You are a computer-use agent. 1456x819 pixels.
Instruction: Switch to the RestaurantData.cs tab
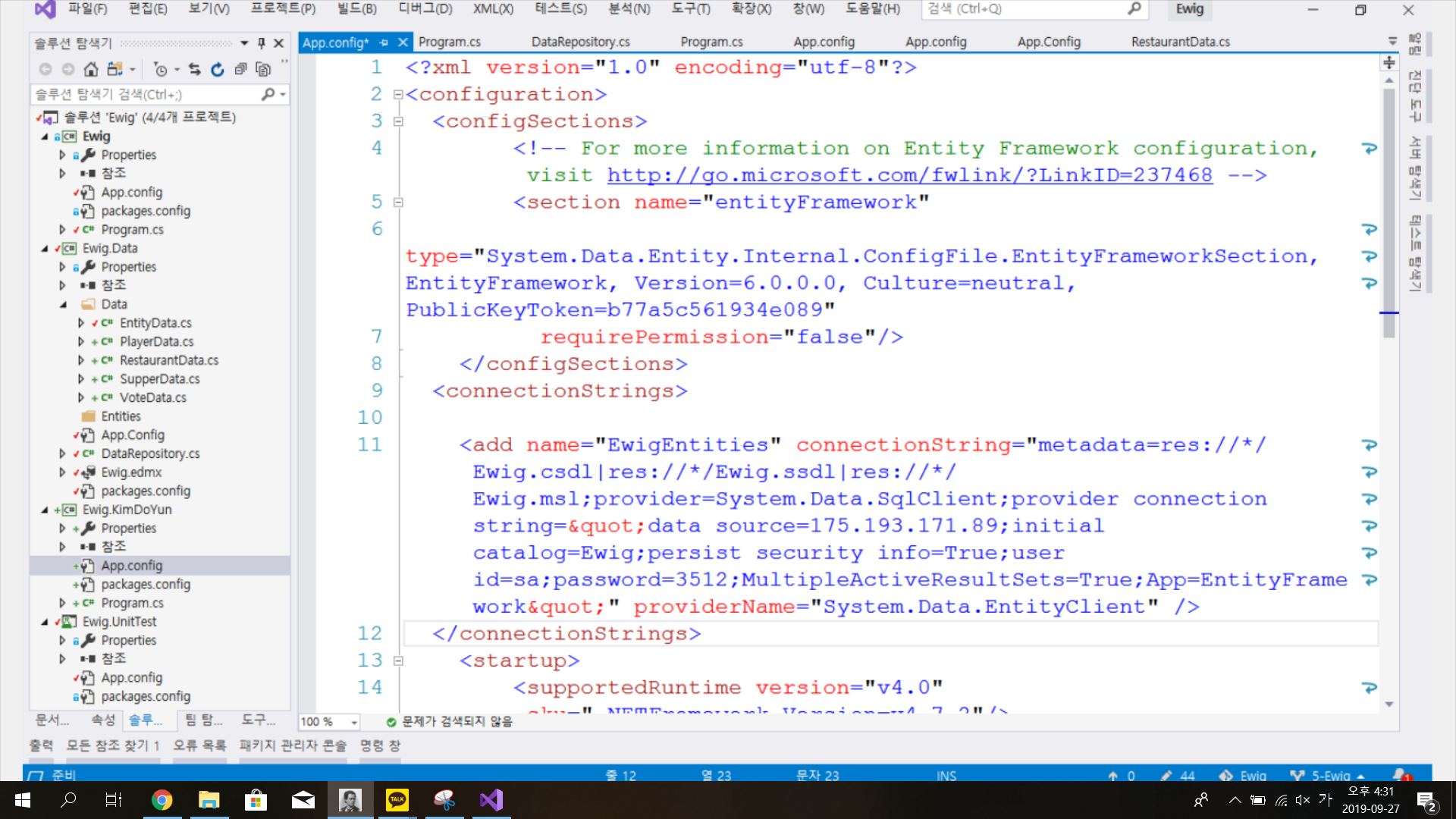pyautogui.click(x=1180, y=42)
